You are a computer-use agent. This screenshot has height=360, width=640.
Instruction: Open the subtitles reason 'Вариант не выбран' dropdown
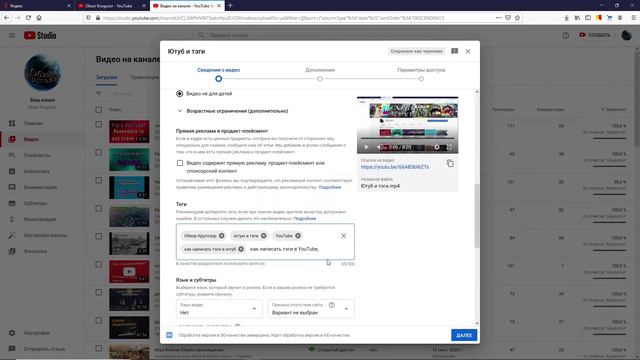coord(311,309)
